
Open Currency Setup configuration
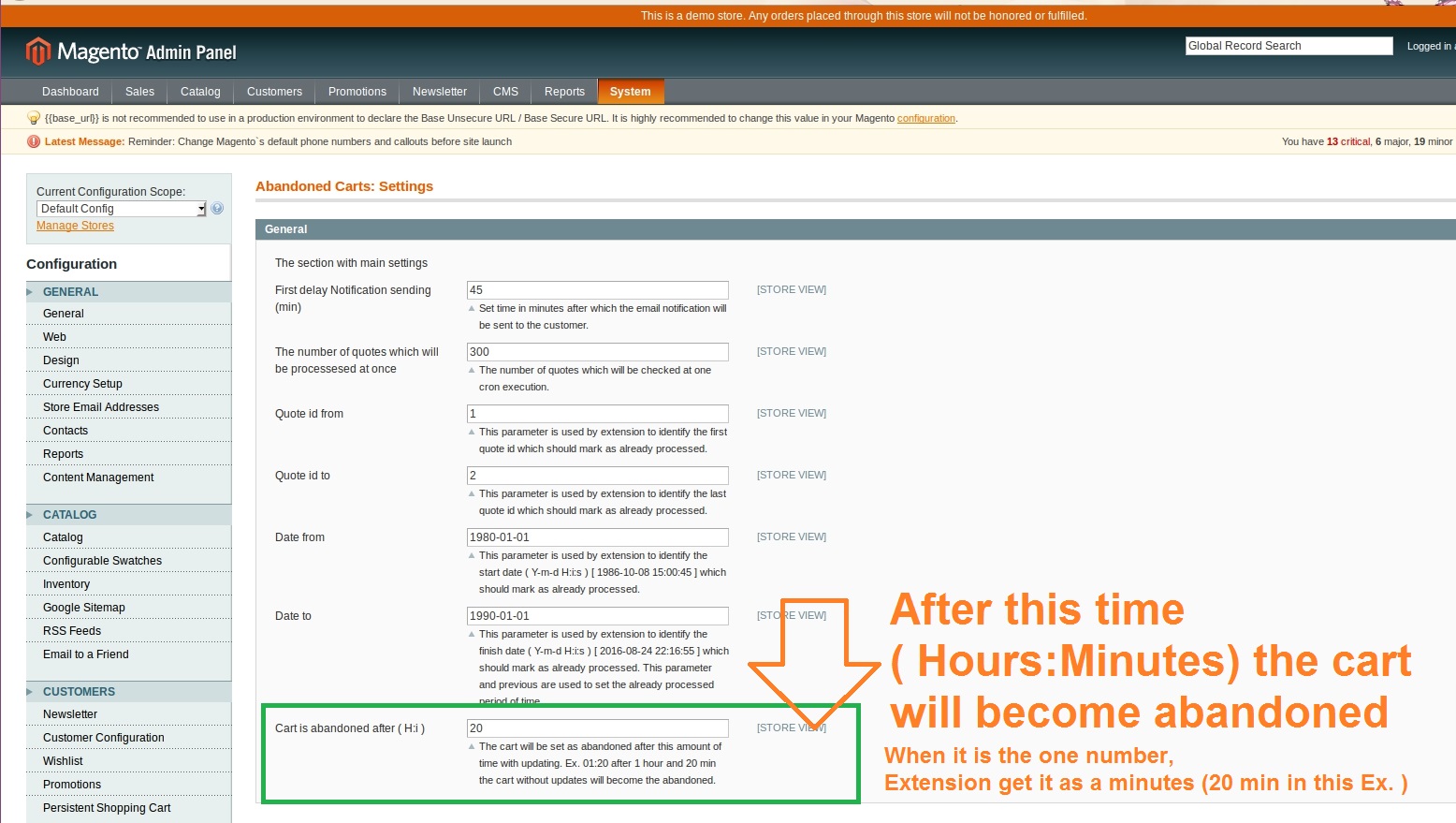[x=82, y=384]
